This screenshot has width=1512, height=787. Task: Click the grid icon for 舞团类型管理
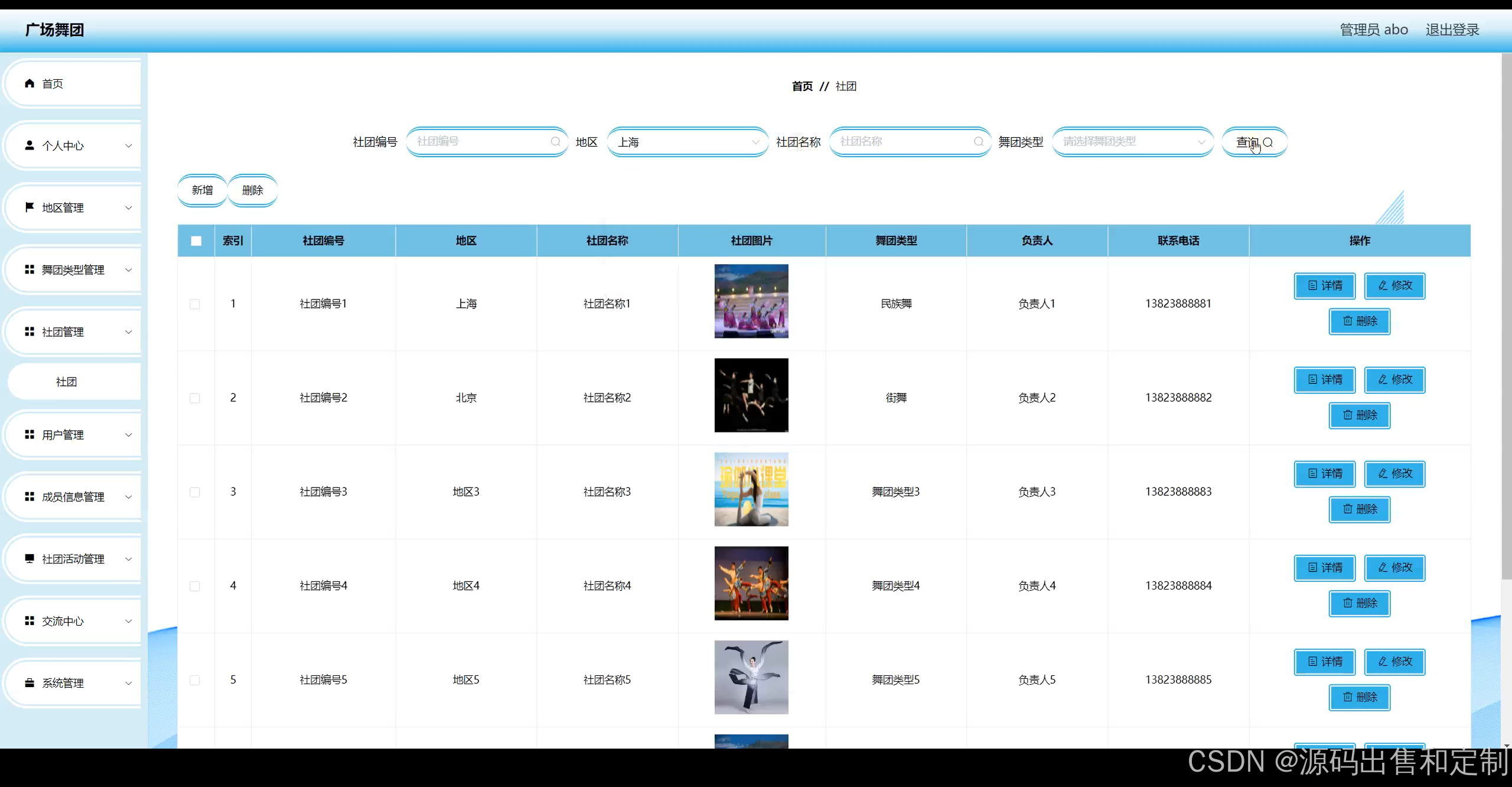pos(30,269)
